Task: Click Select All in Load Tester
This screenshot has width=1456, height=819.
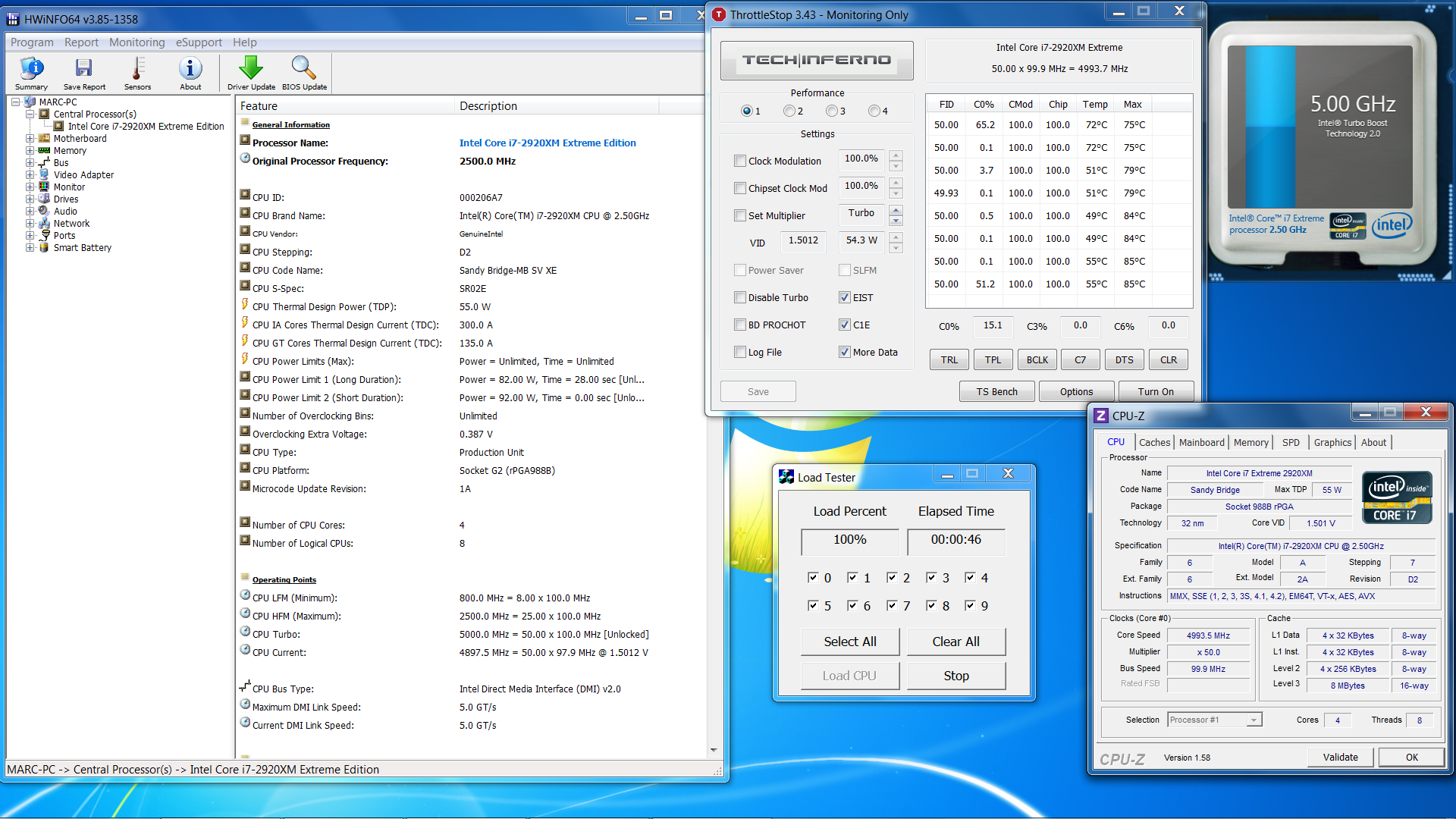Action: (849, 642)
